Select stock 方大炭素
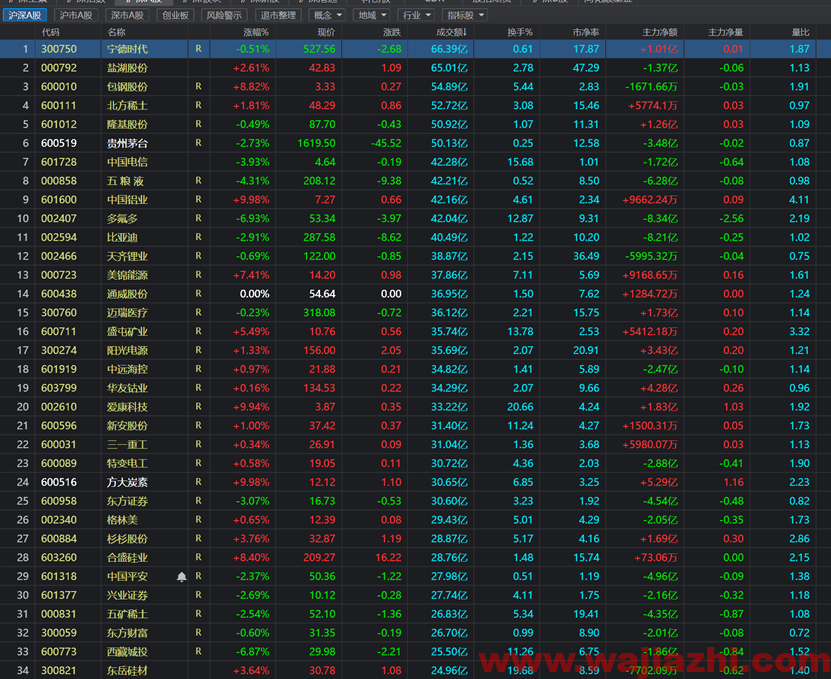 pyautogui.click(x=127, y=482)
